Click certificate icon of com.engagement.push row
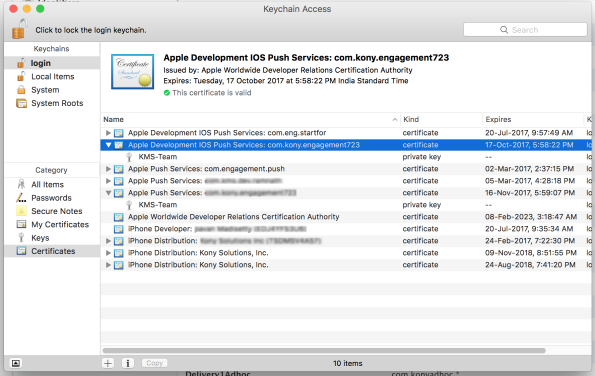This screenshot has height=376, width=595. click(x=119, y=169)
